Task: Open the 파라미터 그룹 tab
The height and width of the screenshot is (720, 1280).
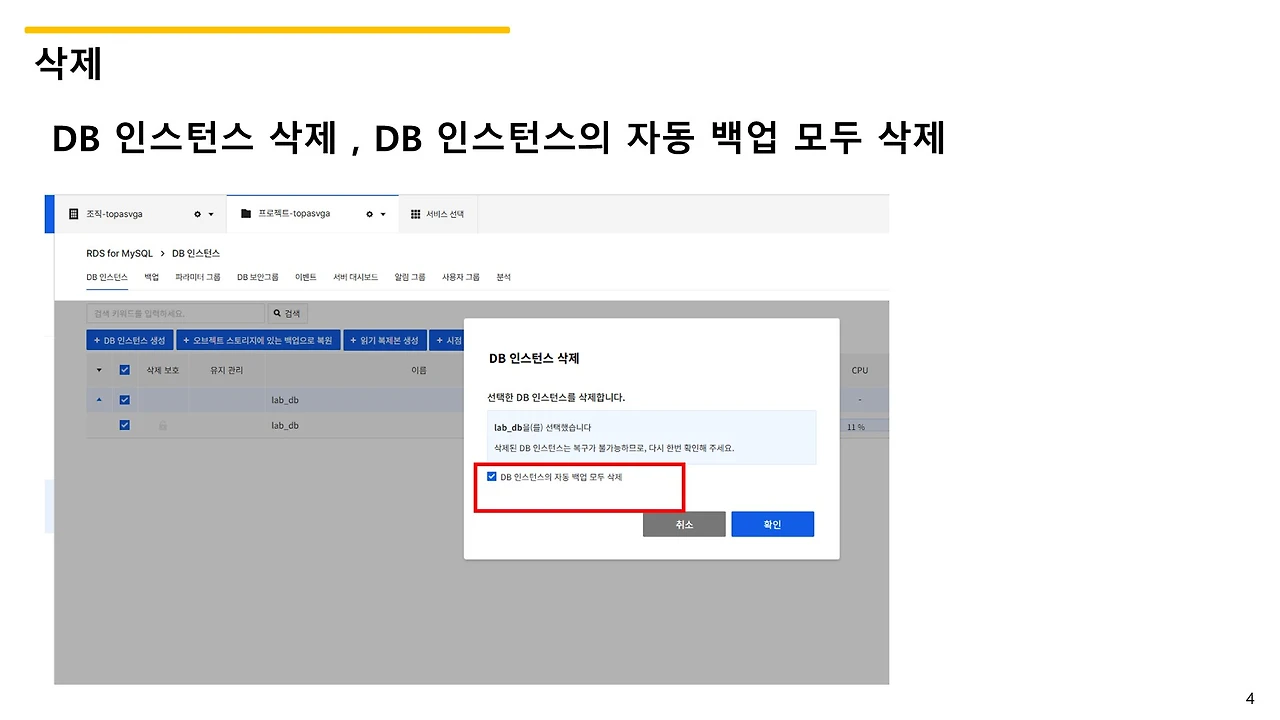Action: [x=197, y=277]
